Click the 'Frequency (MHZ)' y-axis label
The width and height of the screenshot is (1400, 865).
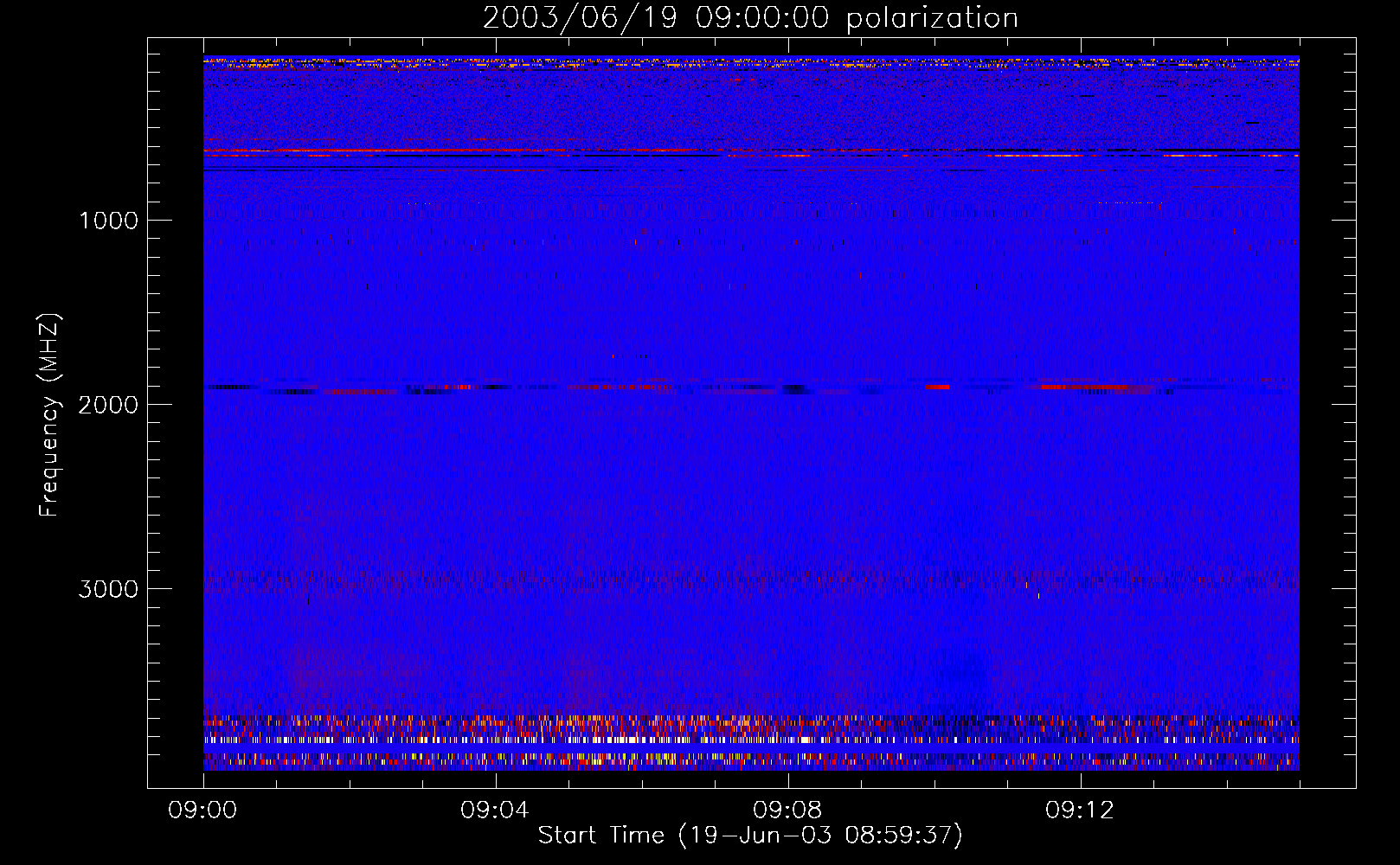tap(48, 415)
